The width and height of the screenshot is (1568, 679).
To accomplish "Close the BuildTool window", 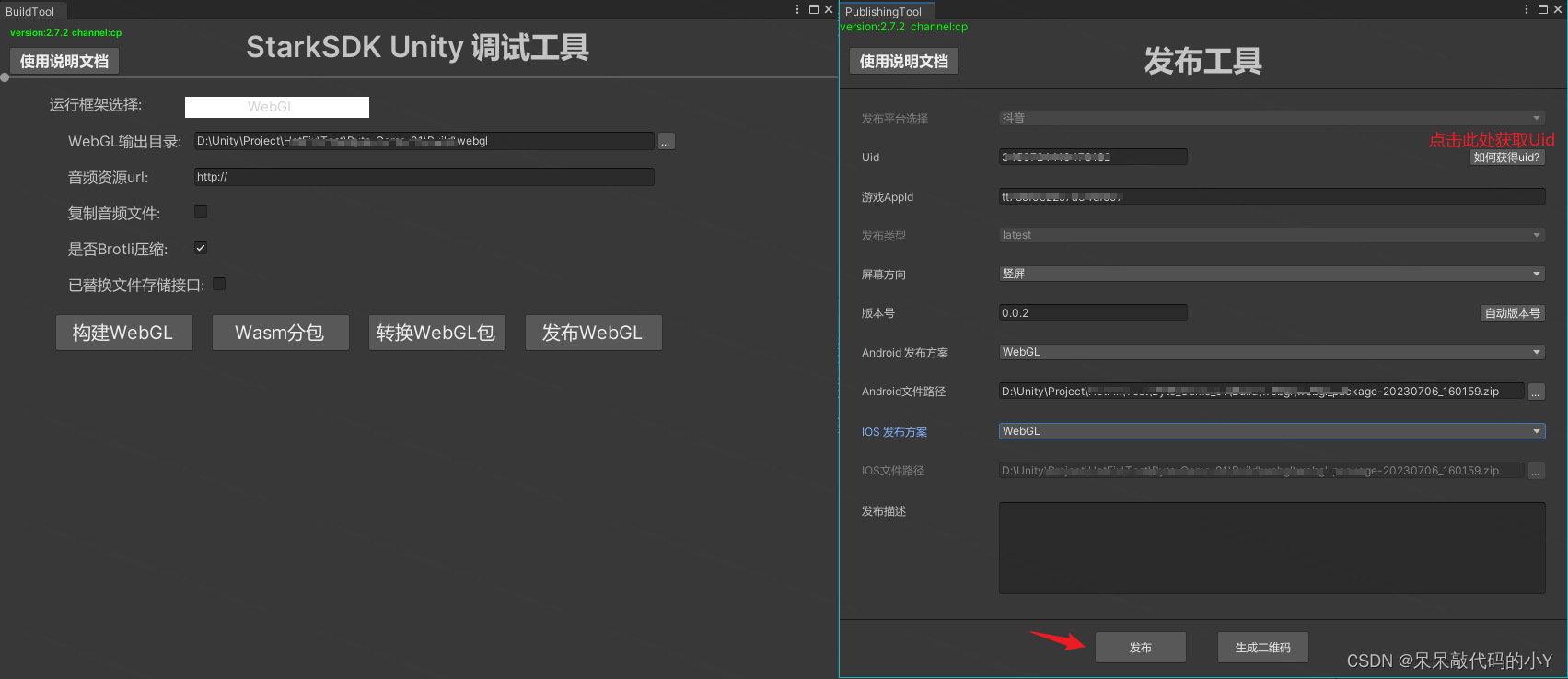I will click(829, 9).
